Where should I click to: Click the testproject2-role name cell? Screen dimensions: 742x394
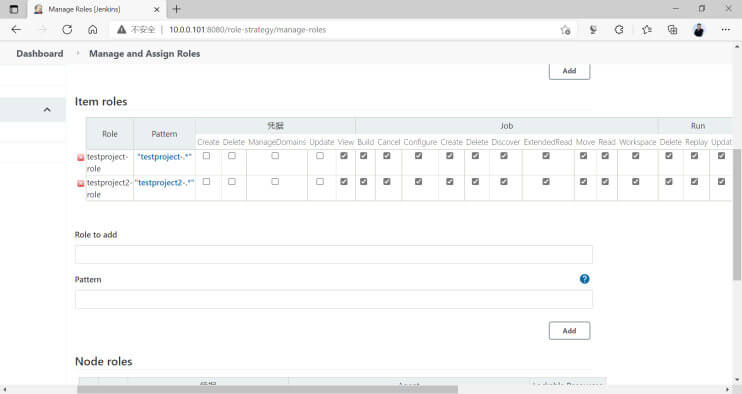[109, 188]
